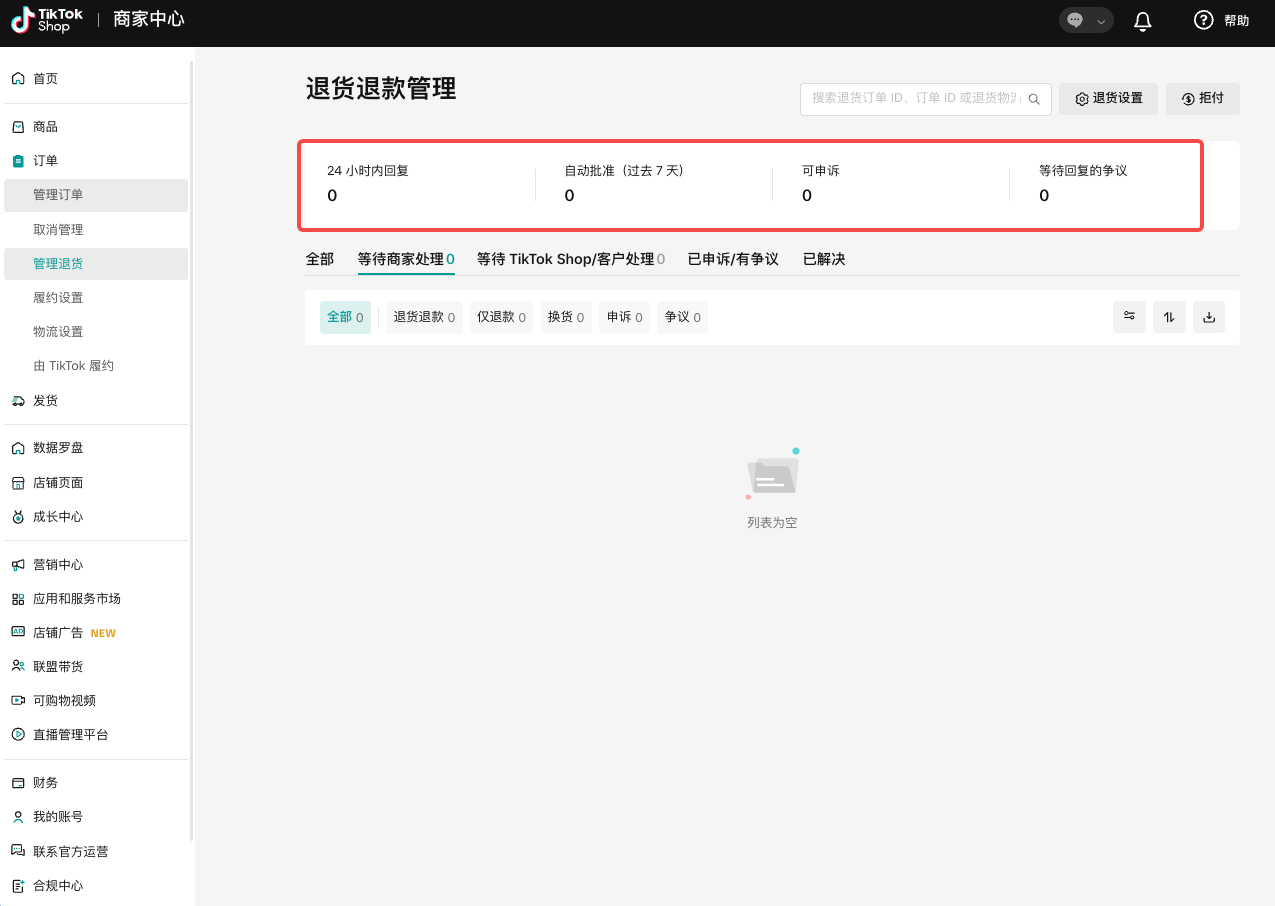
Task: Open the 财务 section icon
Action: (x=18, y=782)
